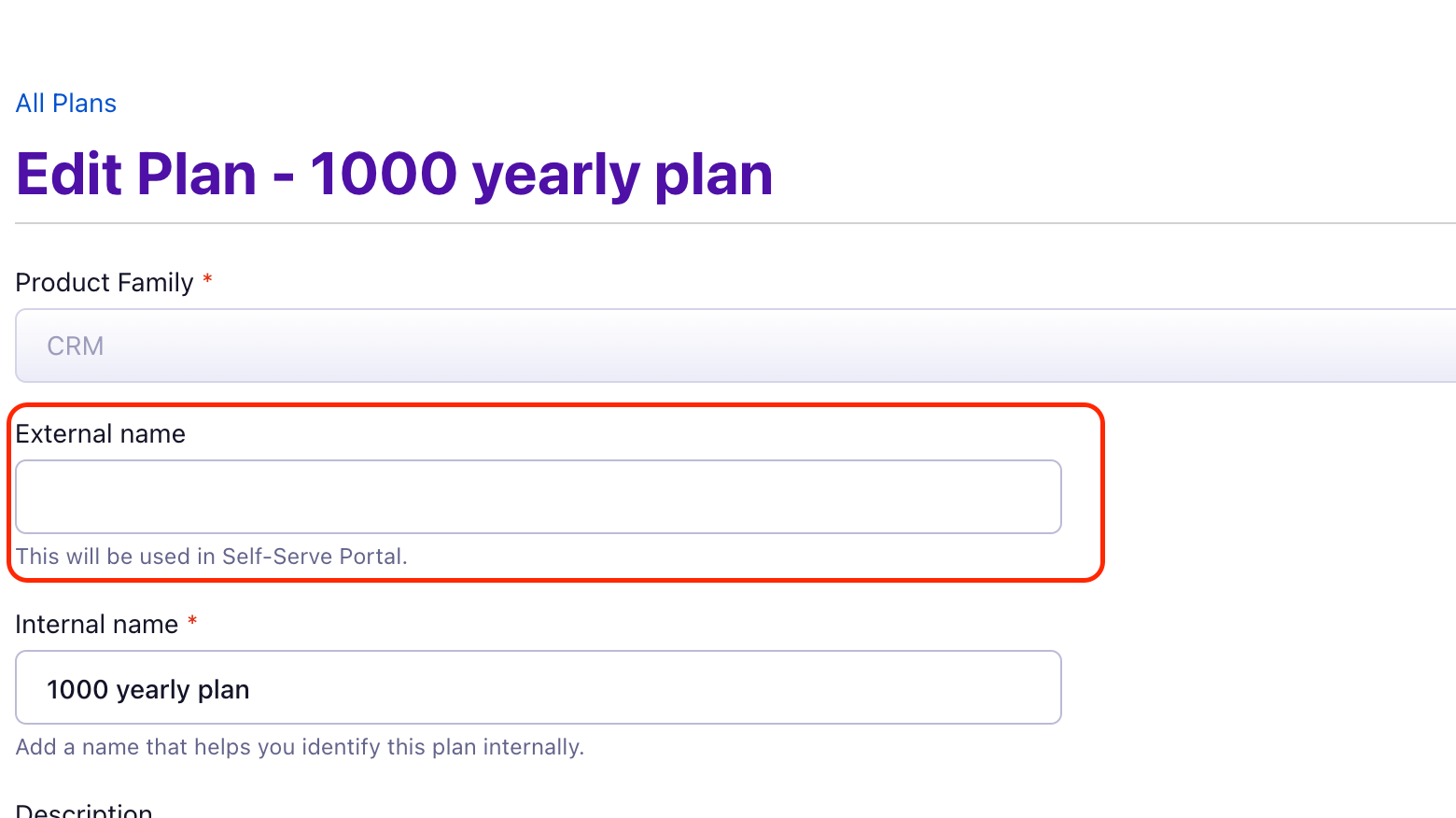This screenshot has width=1456, height=818.
Task: Click the required asterisk beside Product Family
Action: click(x=208, y=279)
